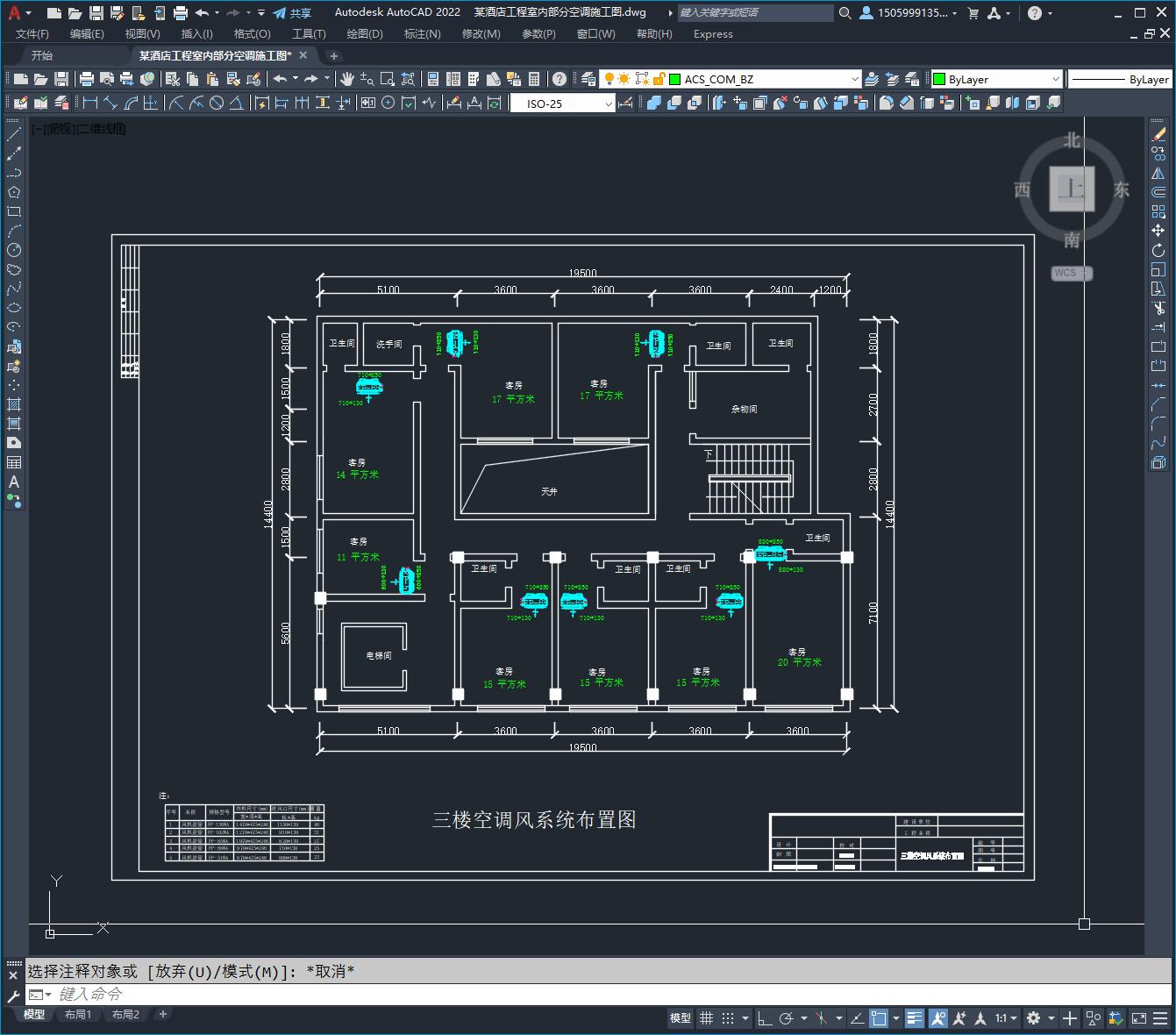Add a new drawing tab with plus
This screenshot has width=1176, height=1035.
(333, 55)
